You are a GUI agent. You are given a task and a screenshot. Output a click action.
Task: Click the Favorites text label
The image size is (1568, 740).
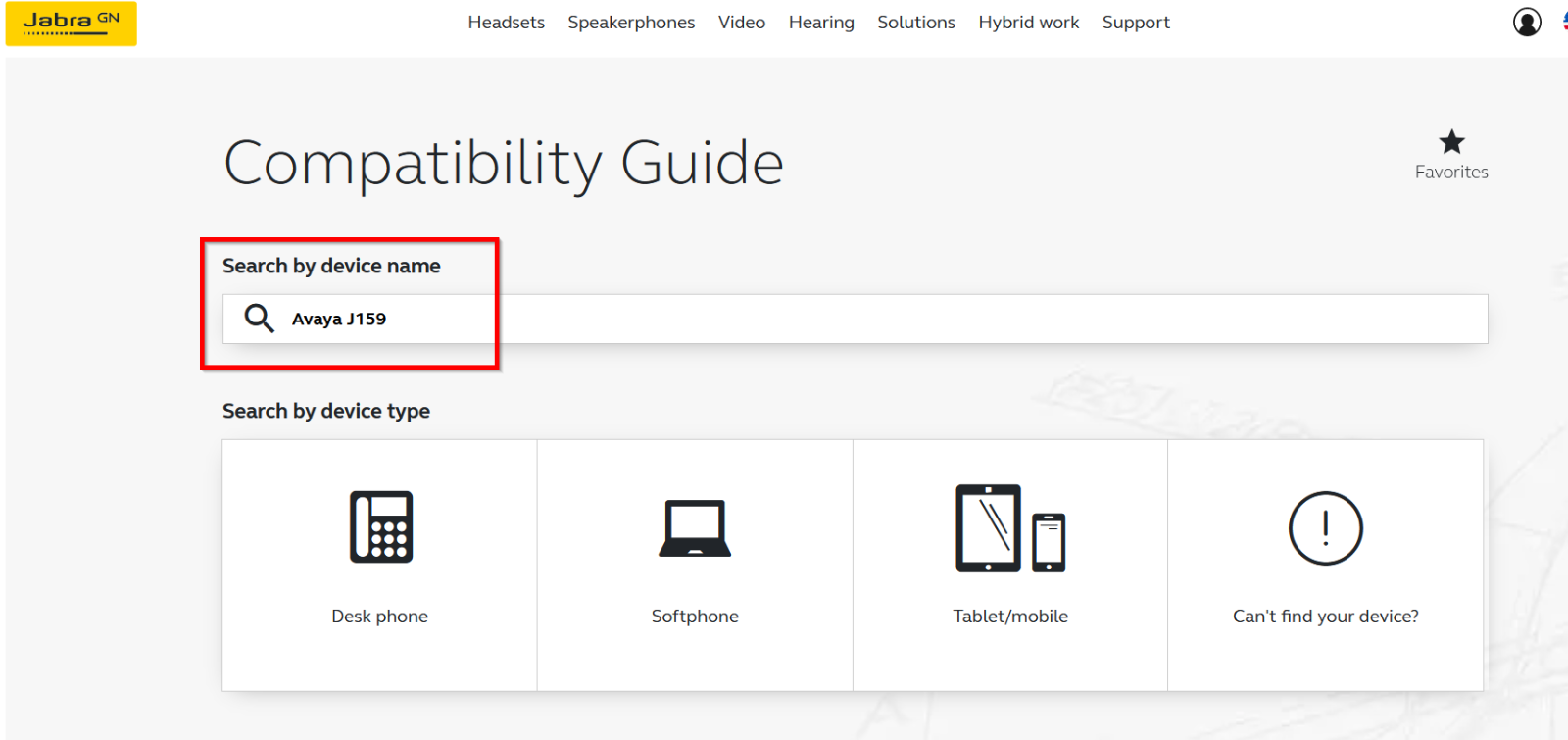tap(1451, 173)
